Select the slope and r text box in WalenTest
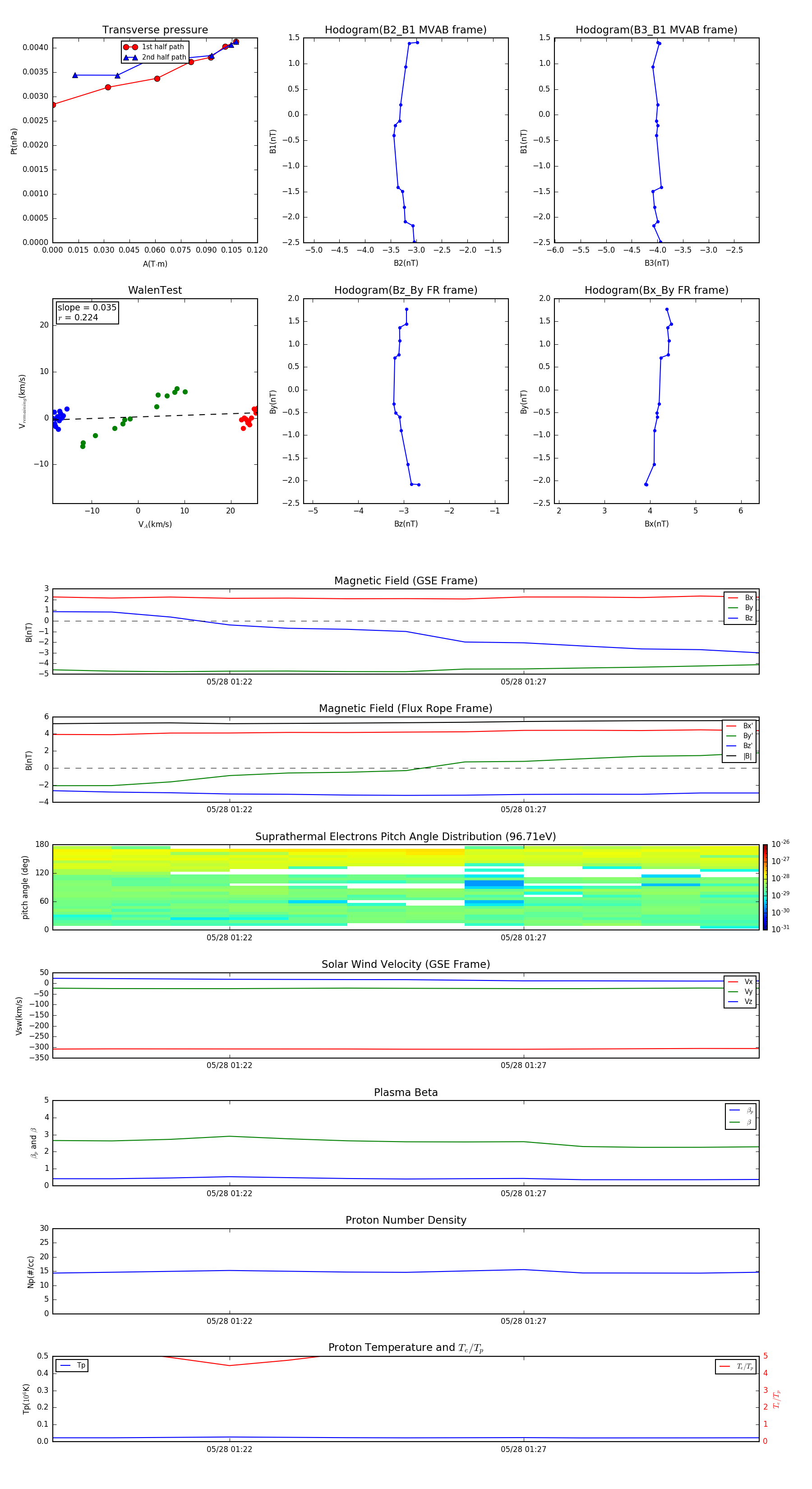This screenshot has width=812, height=1489. pos(87,312)
